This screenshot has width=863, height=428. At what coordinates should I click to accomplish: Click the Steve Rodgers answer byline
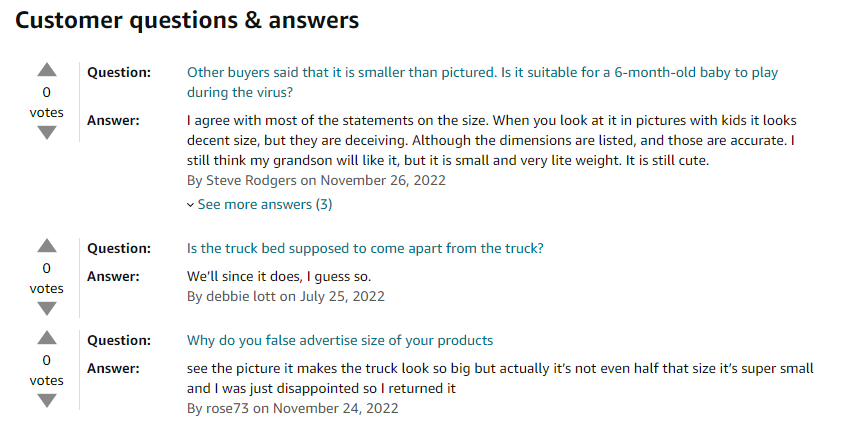click(316, 180)
